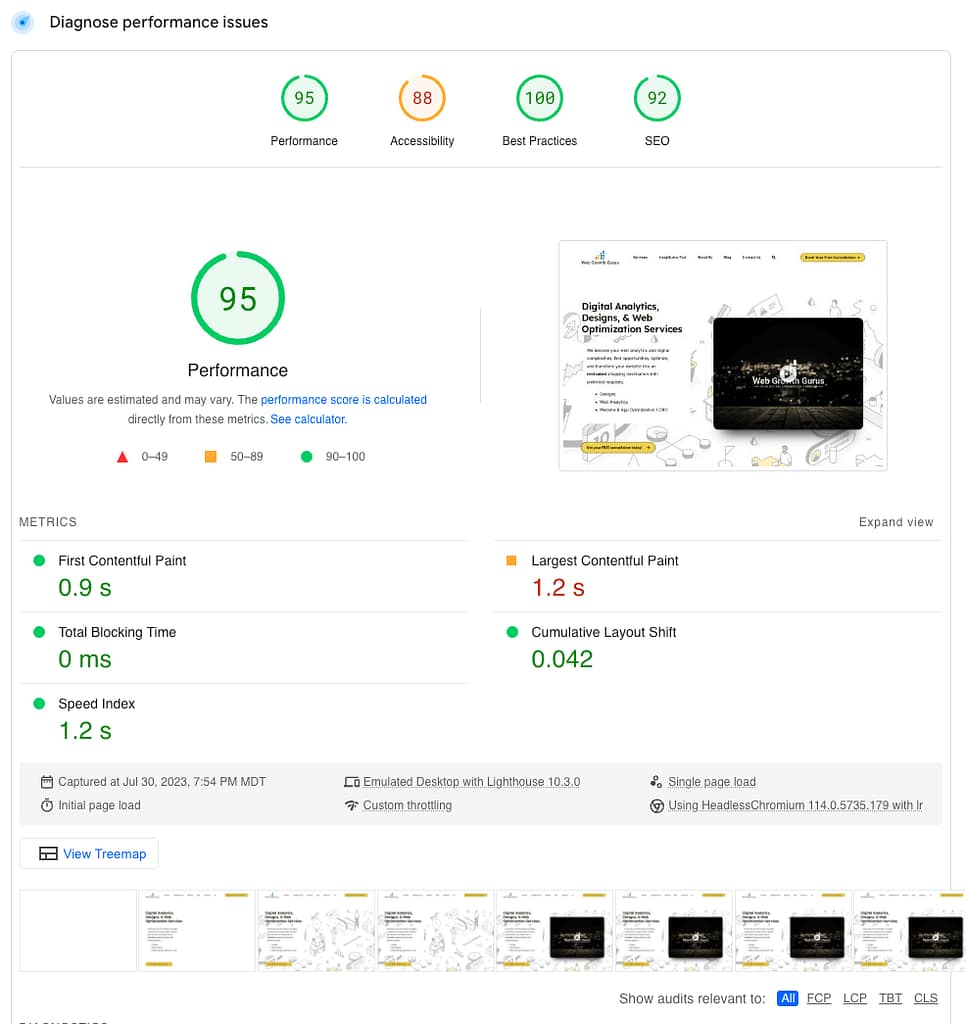This screenshot has width=966, height=1024.
Task: Click the Lighthouse logo icon at top left
Action: 22,22
